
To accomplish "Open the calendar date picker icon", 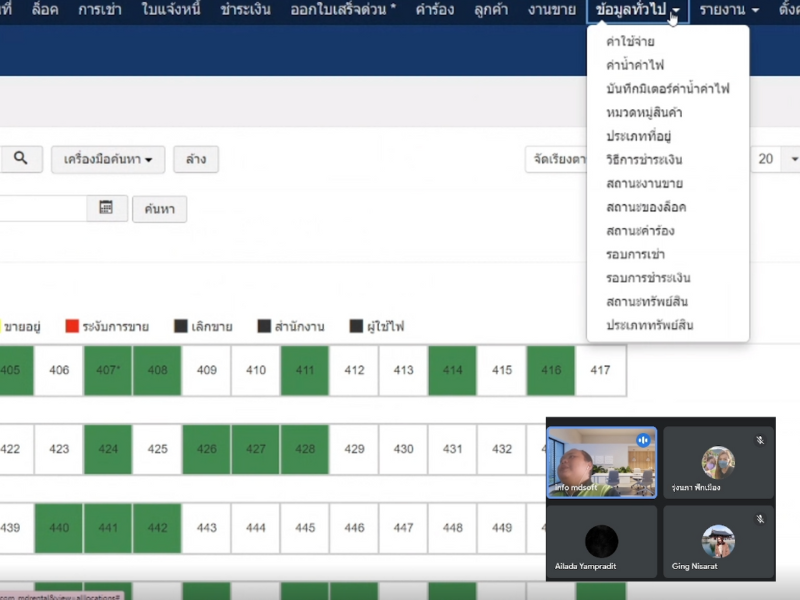I will pyautogui.click(x=106, y=208).
